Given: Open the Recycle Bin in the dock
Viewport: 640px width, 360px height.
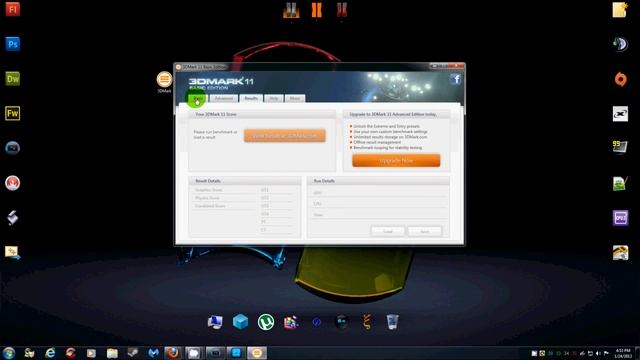Looking at the screenshot, I should point(392,322).
